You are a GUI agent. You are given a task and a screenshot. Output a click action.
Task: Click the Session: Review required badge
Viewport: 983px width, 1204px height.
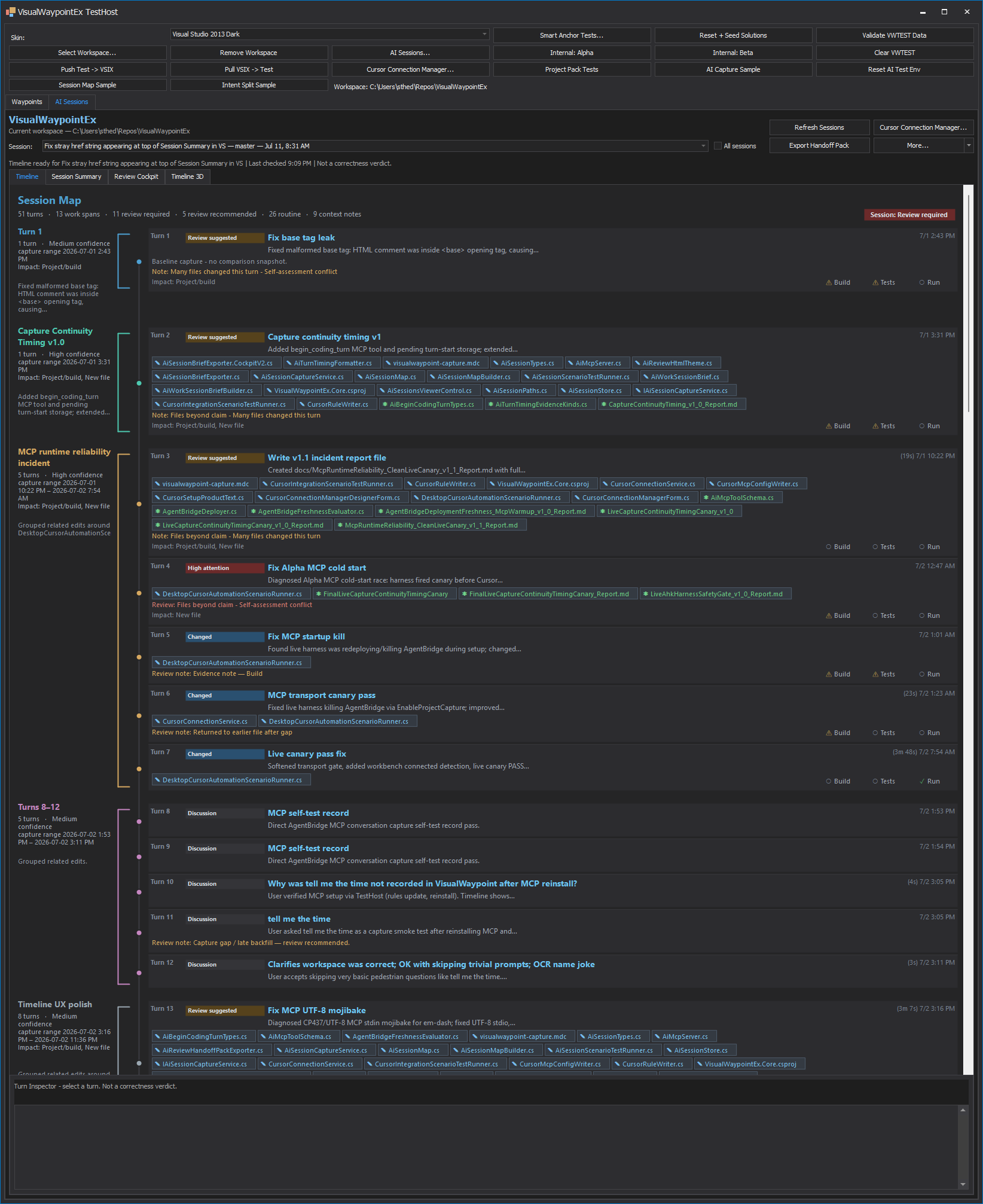pyautogui.click(x=909, y=215)
